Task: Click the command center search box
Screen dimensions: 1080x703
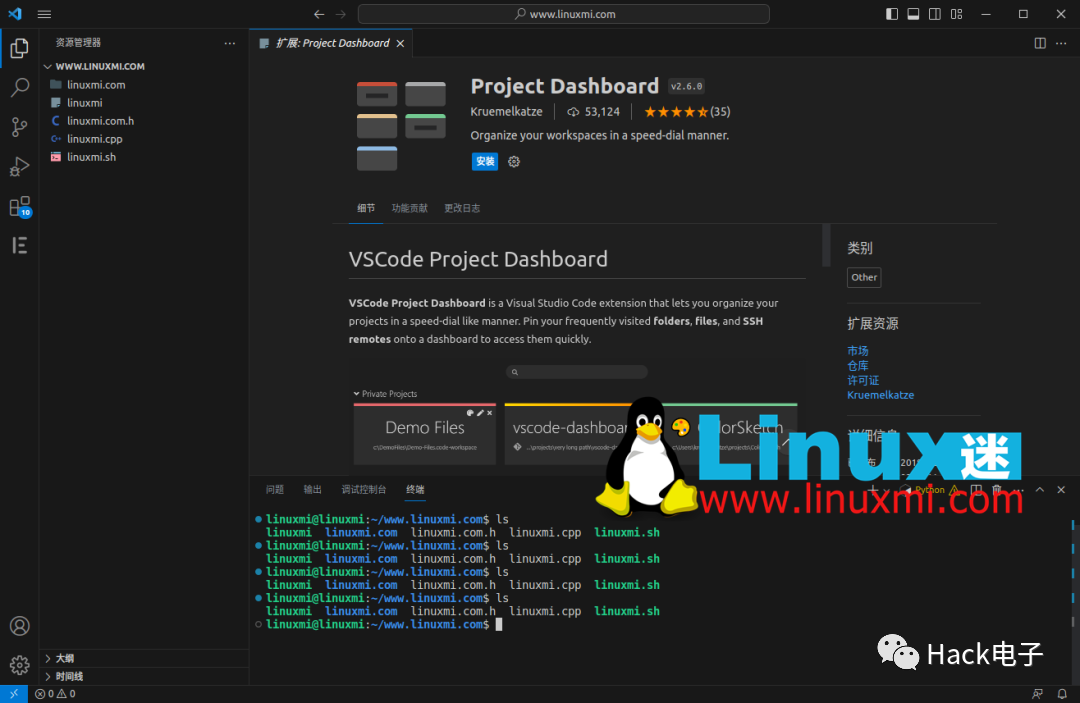Action: [x=563, y=14]
